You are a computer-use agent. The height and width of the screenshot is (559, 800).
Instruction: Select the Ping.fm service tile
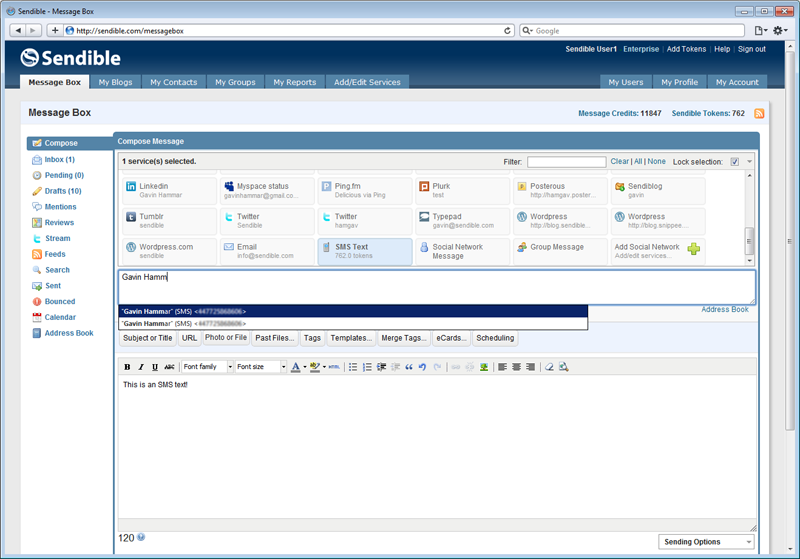click(365, 191)
